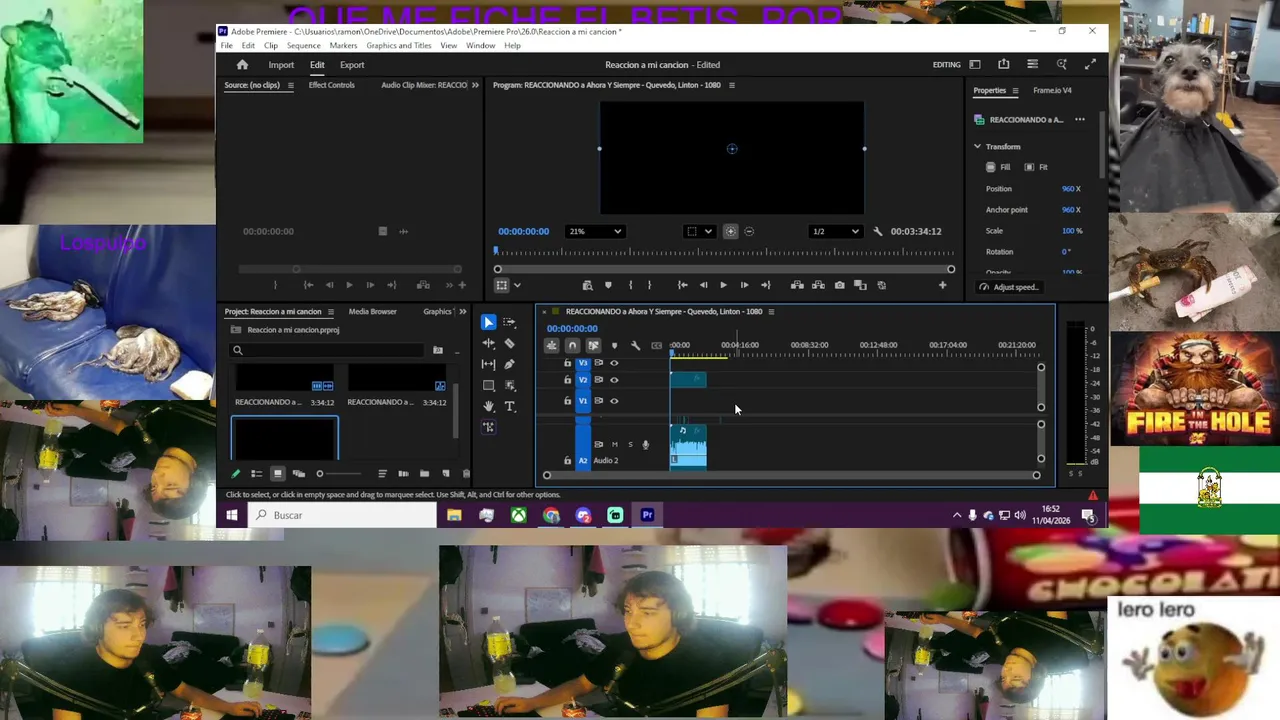
Task: Click the New Bin folder icon
Action: click(x=424, y=474)
